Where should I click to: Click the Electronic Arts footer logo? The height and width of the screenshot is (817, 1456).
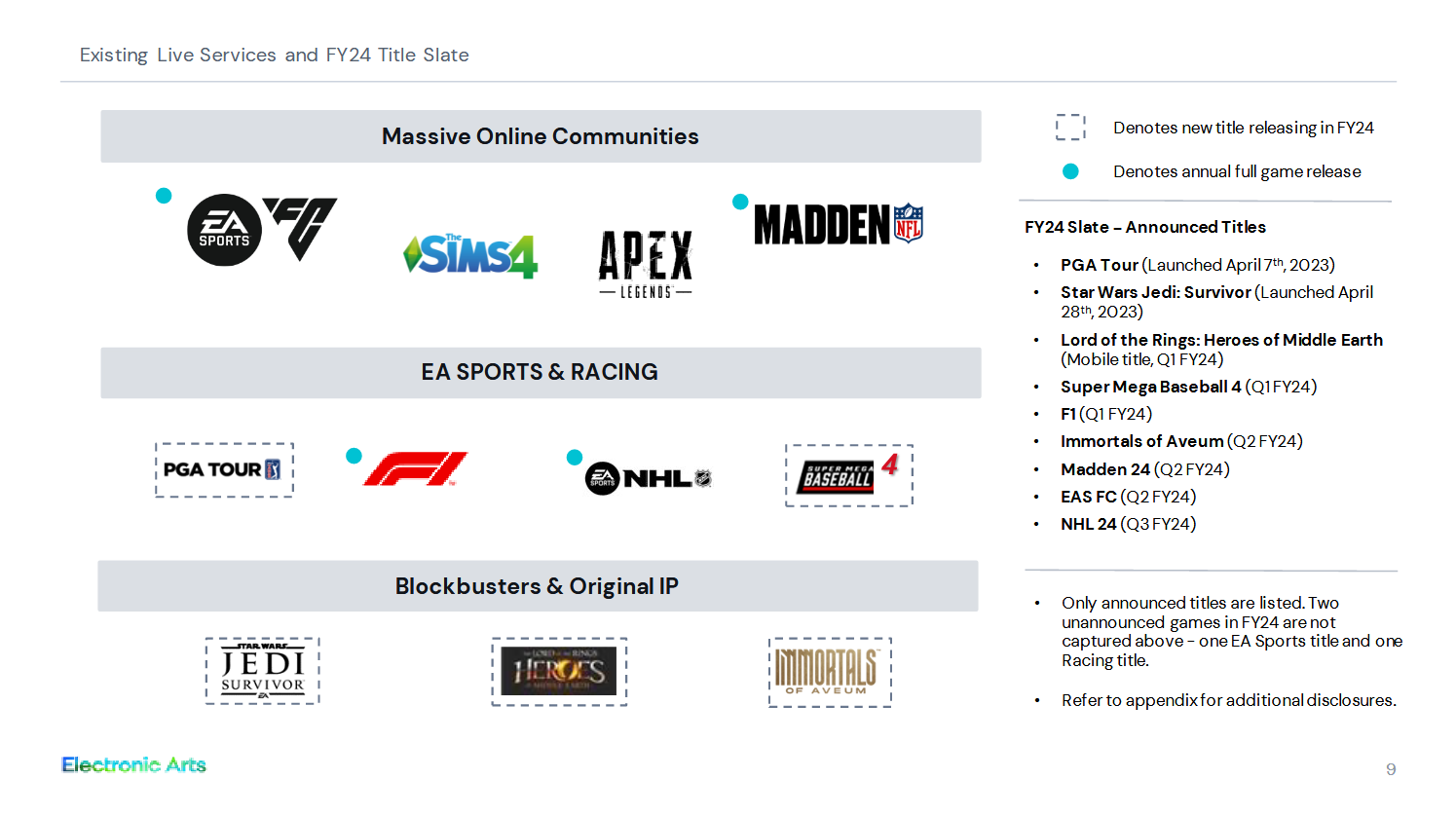(133, 764)
